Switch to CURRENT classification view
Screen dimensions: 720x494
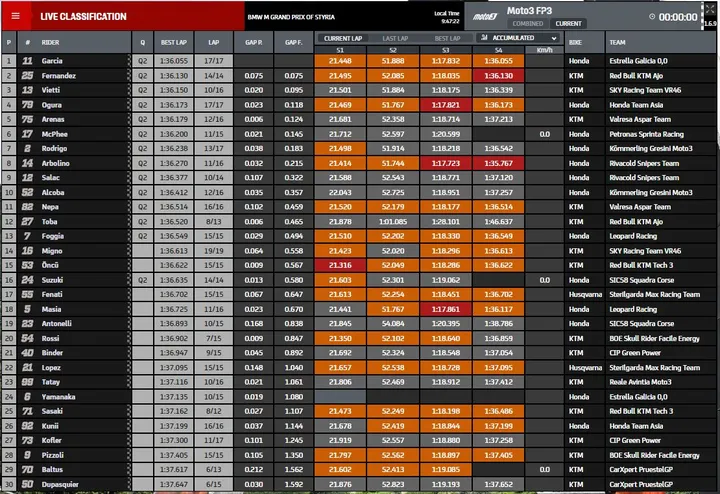pos(568,23)
